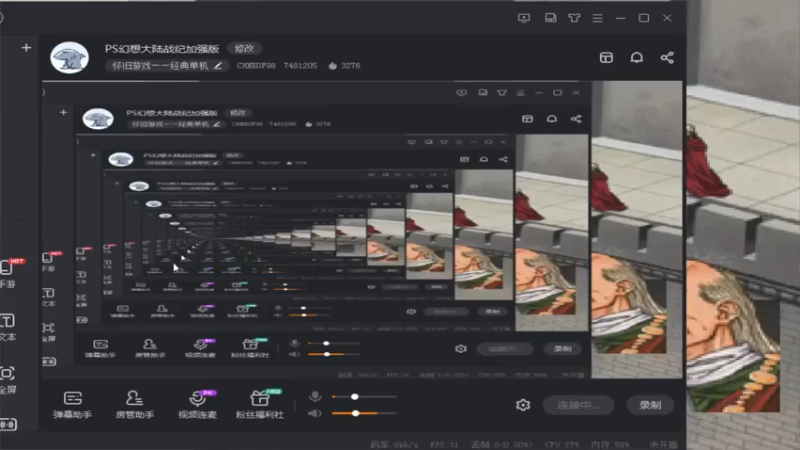800x450 pixels.
Task: Open the layout panel icon in main header
Action: point(606,57)
